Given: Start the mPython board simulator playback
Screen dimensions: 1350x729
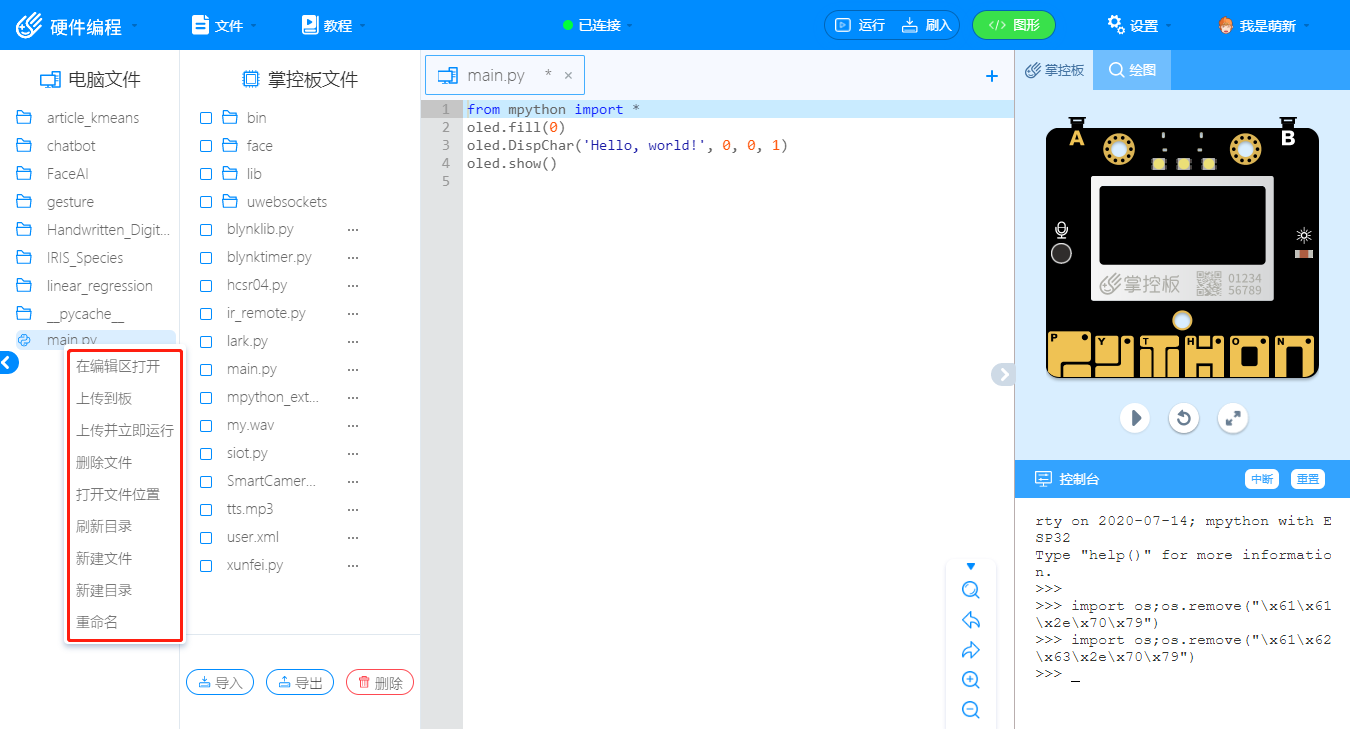Looking at the screenshot, I should 1134,417.
